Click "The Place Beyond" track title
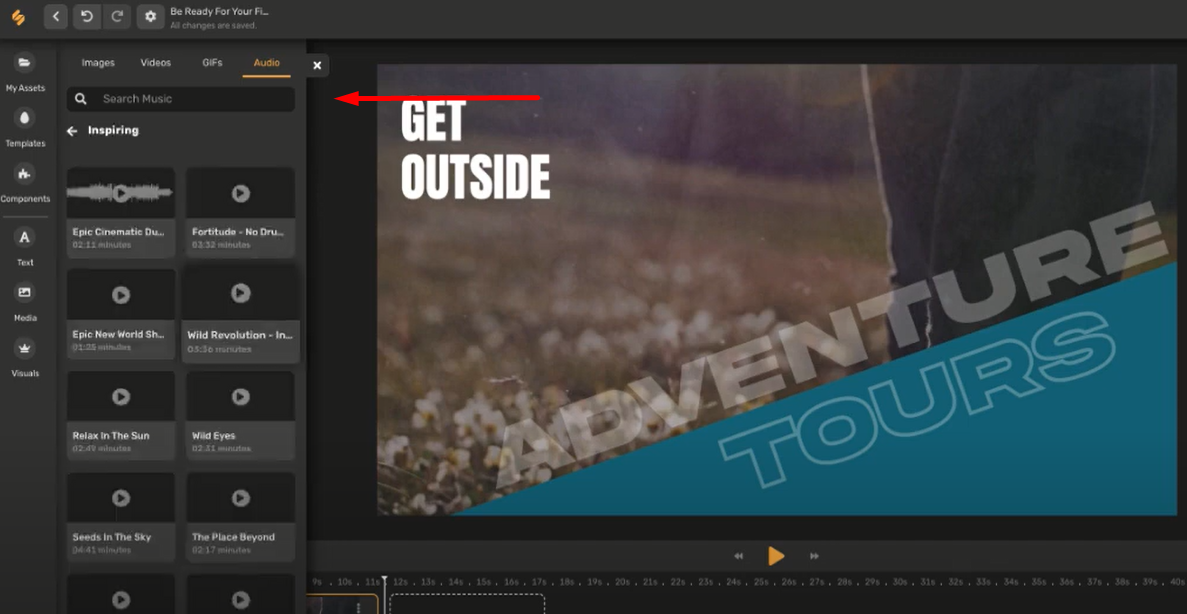This screenshot has height=614, width=1187. click(233, 538)
